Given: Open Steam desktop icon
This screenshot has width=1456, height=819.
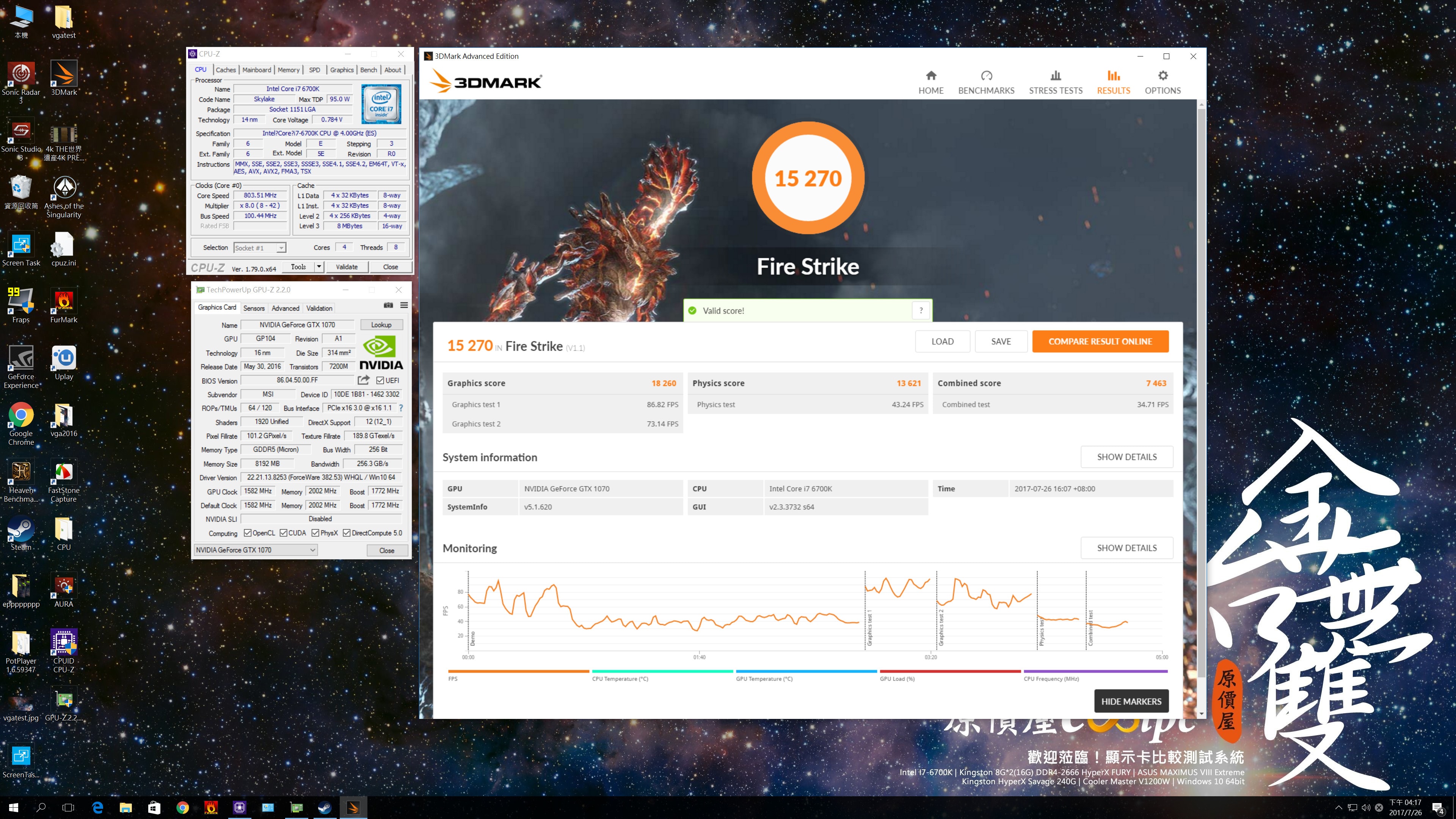Looking at the screenshot, I should [21, 533].
